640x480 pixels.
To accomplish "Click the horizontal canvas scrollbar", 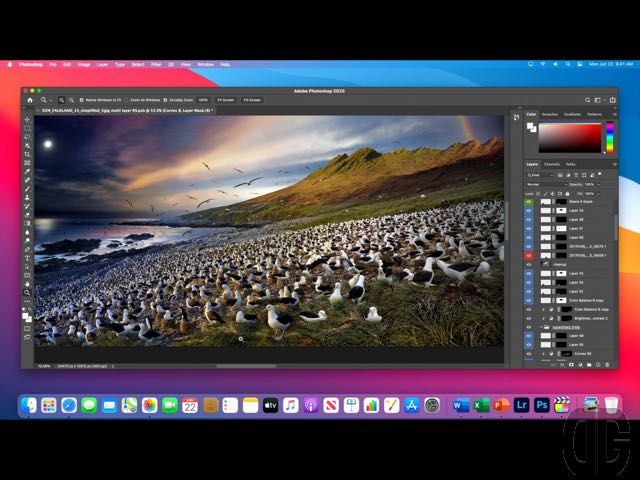I will click(246, 366).
